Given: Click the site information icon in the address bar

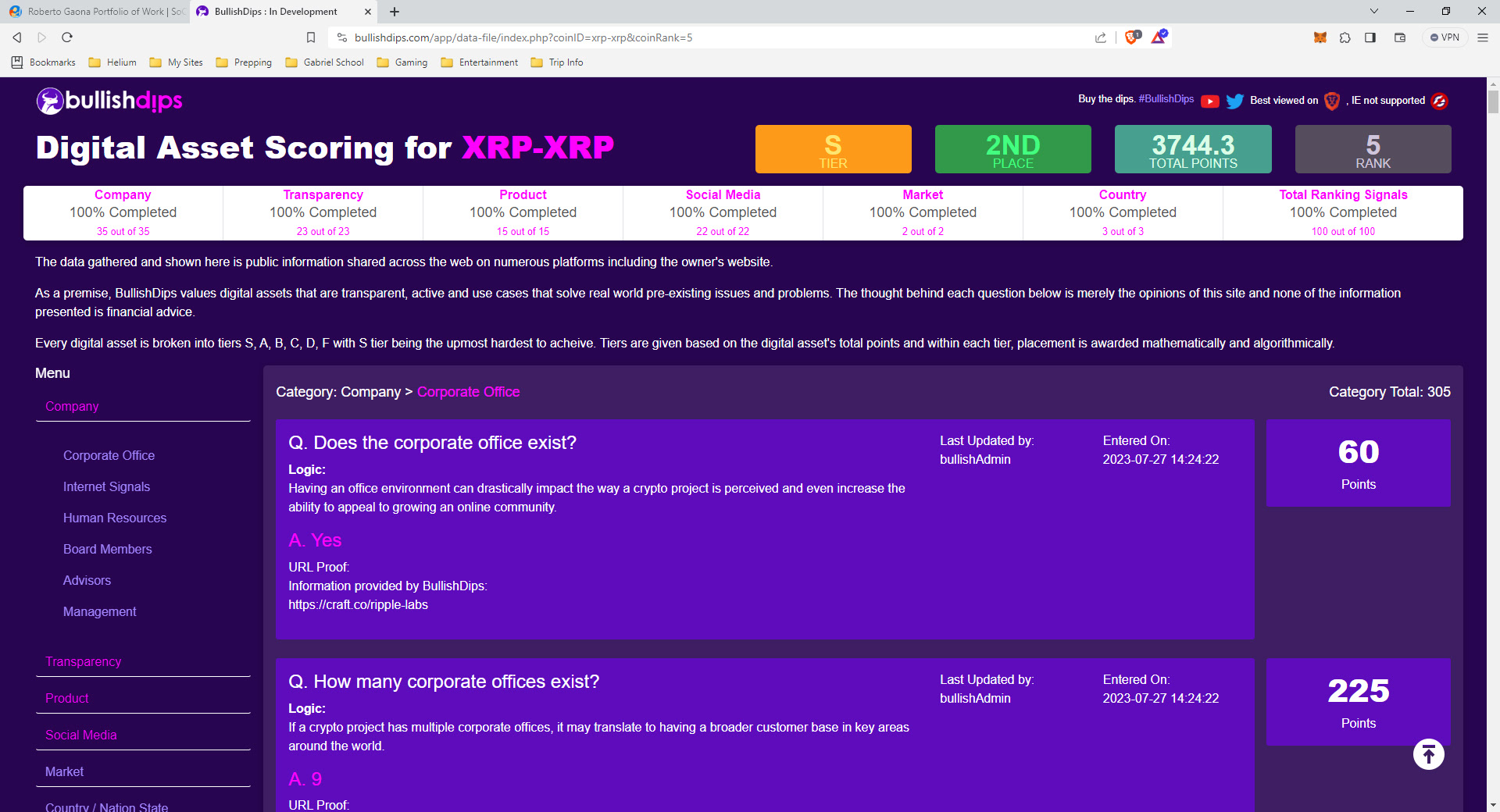Looking at the screenshot, I should [x=341, y=37].
